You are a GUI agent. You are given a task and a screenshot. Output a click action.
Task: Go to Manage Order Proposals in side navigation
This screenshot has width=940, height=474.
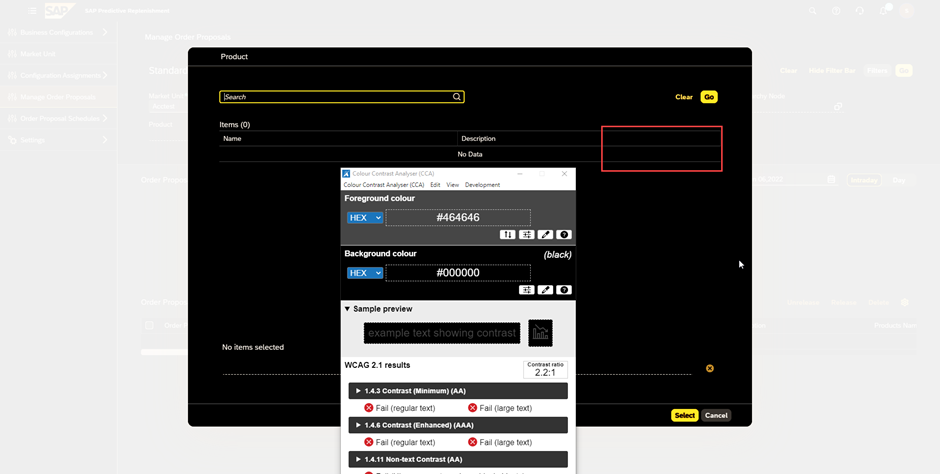pos(58,97)
